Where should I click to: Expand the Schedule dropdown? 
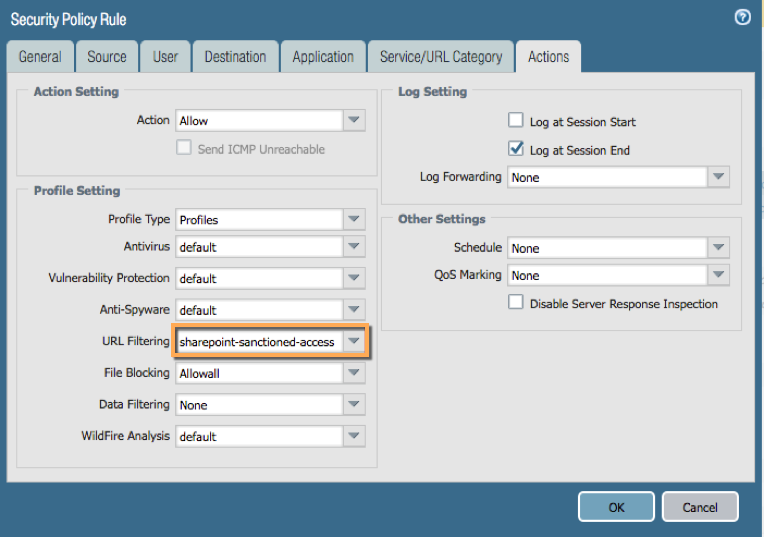click(x=718, y=248)
